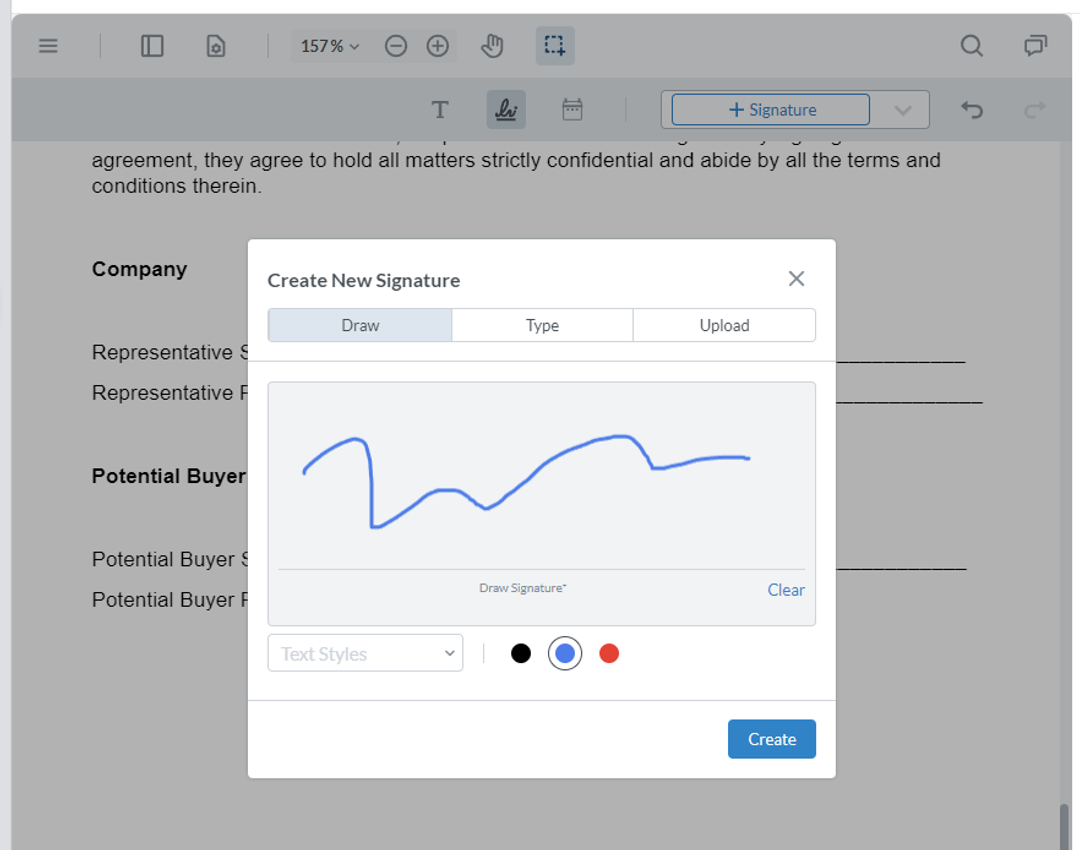Click the 'Draw Signature*' label
This screenshot has height=850, width=1080.
[523, 588]
